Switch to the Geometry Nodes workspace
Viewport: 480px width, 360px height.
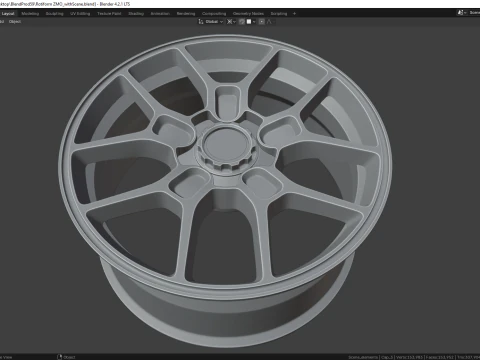[x=248, y=14]
